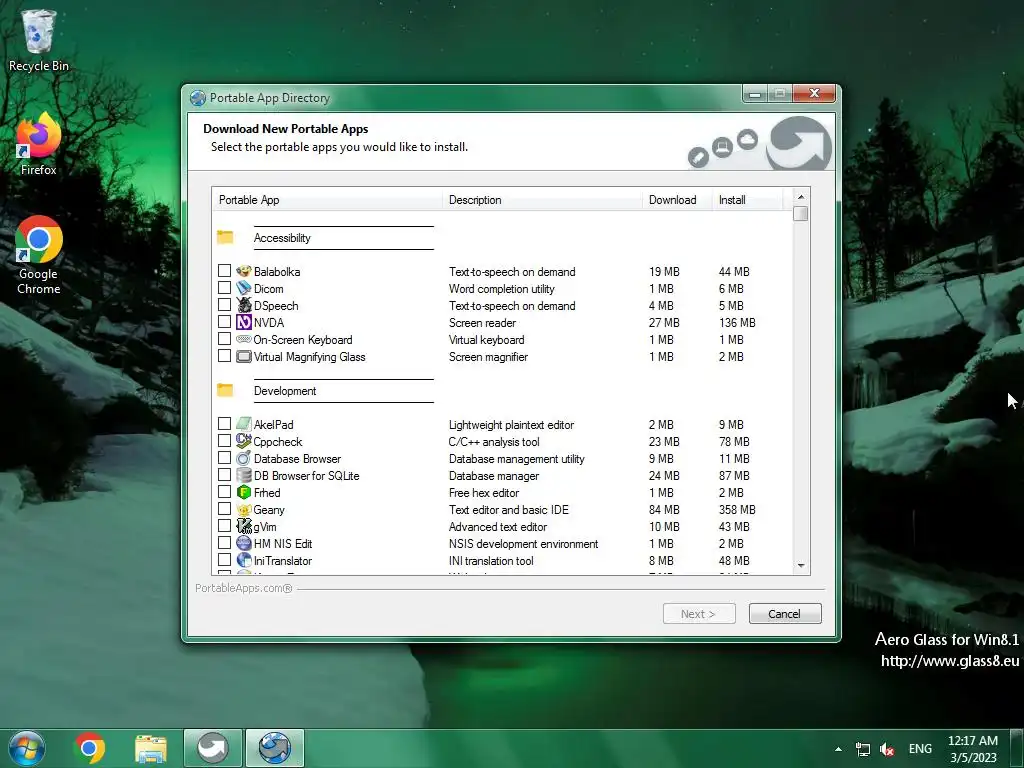1024x768 pixels.
Task: Click the NVDA app icon
Action: pyautogui.click(x=244, y=322)
